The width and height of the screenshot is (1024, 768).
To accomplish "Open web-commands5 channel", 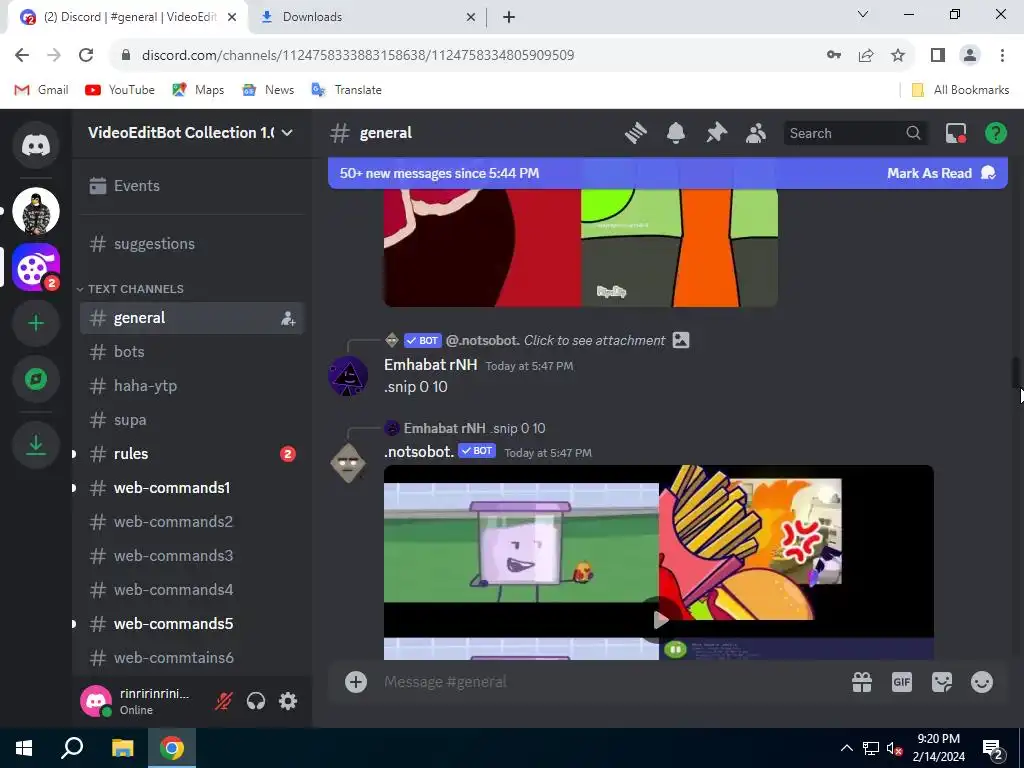I will coord(192,624).
